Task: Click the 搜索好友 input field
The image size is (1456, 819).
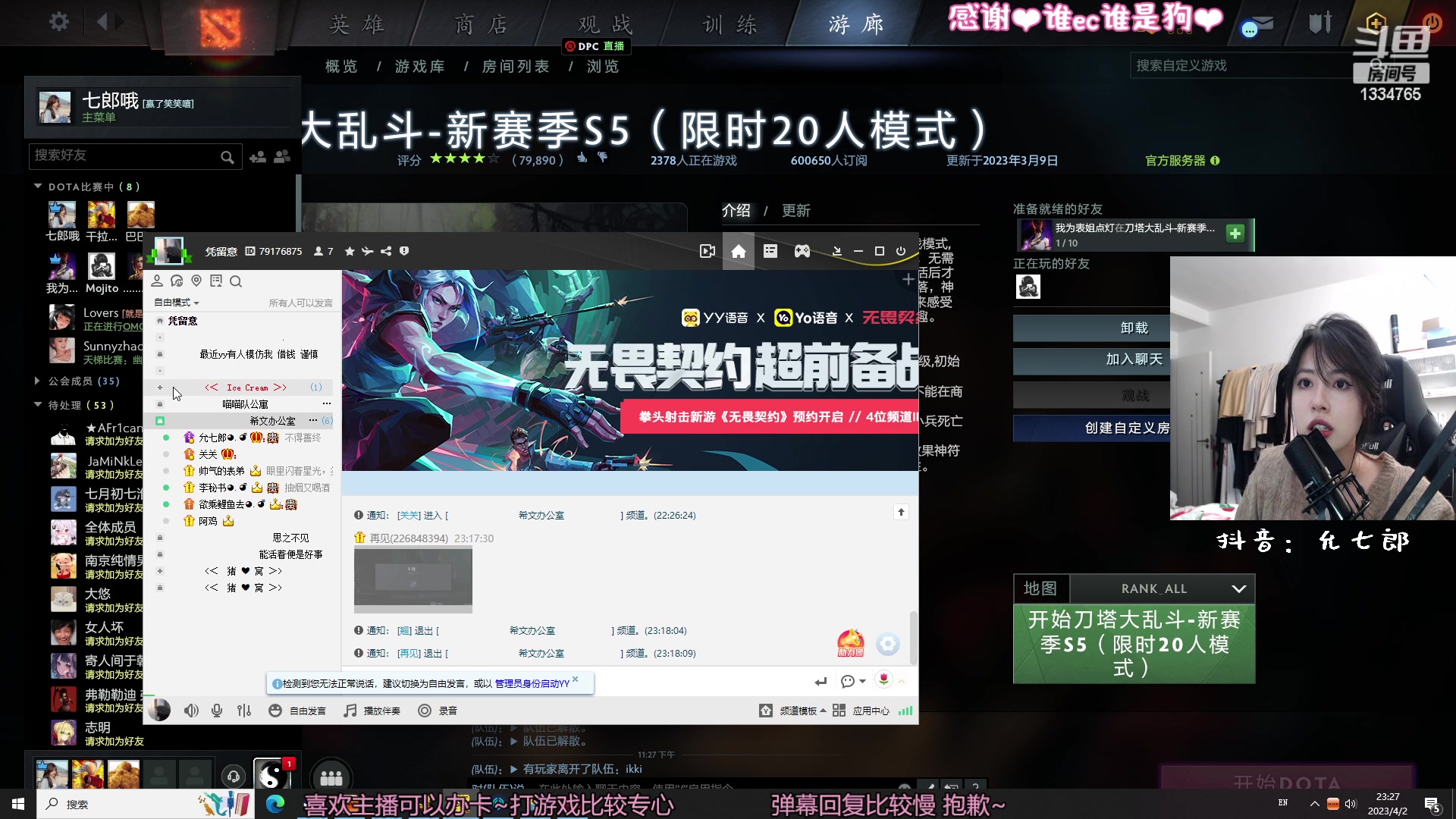Action: 124,155
